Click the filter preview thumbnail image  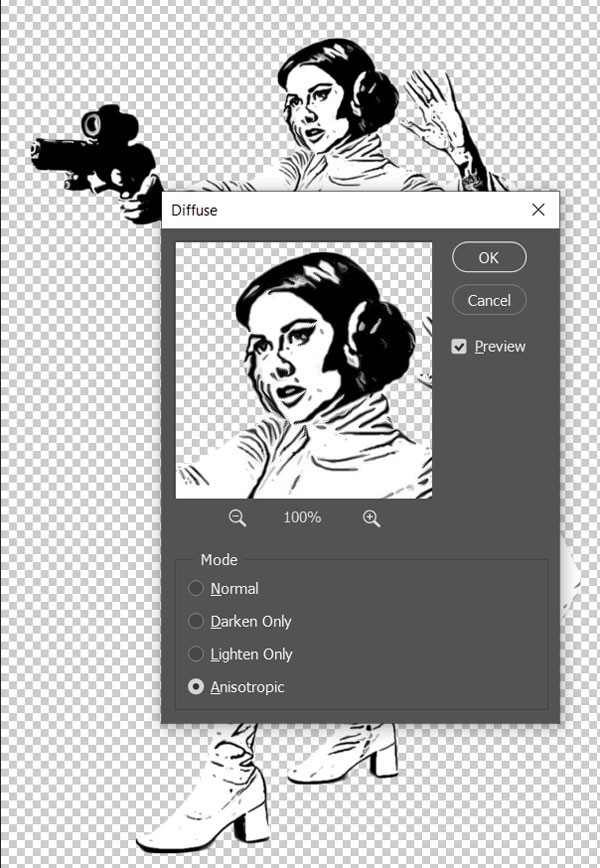tap(304, 370)
